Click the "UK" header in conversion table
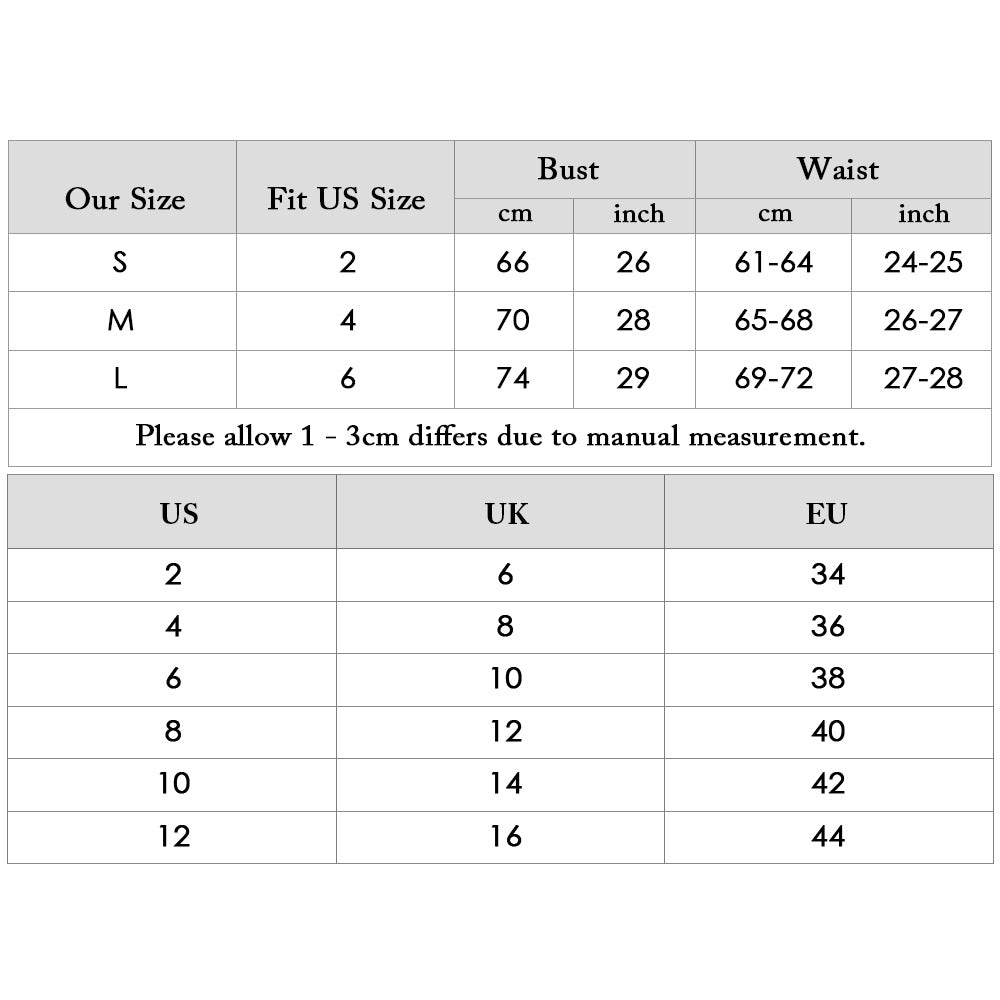 [x=506, y=514]
